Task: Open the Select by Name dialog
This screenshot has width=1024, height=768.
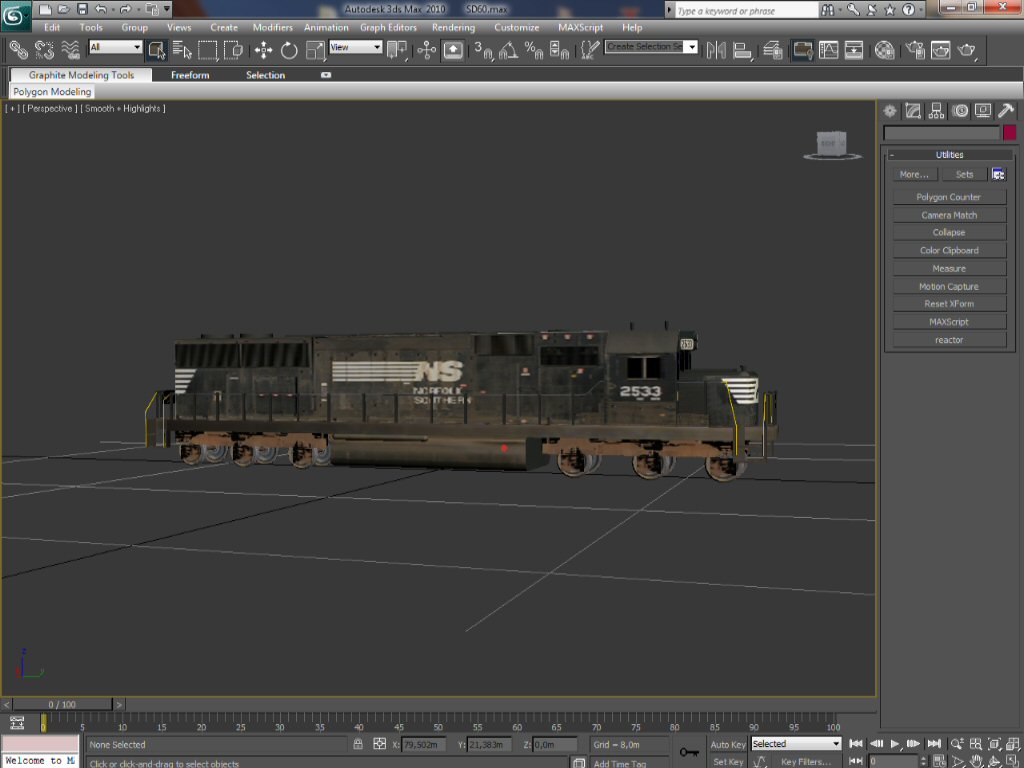Action: (x=182, y=50)
